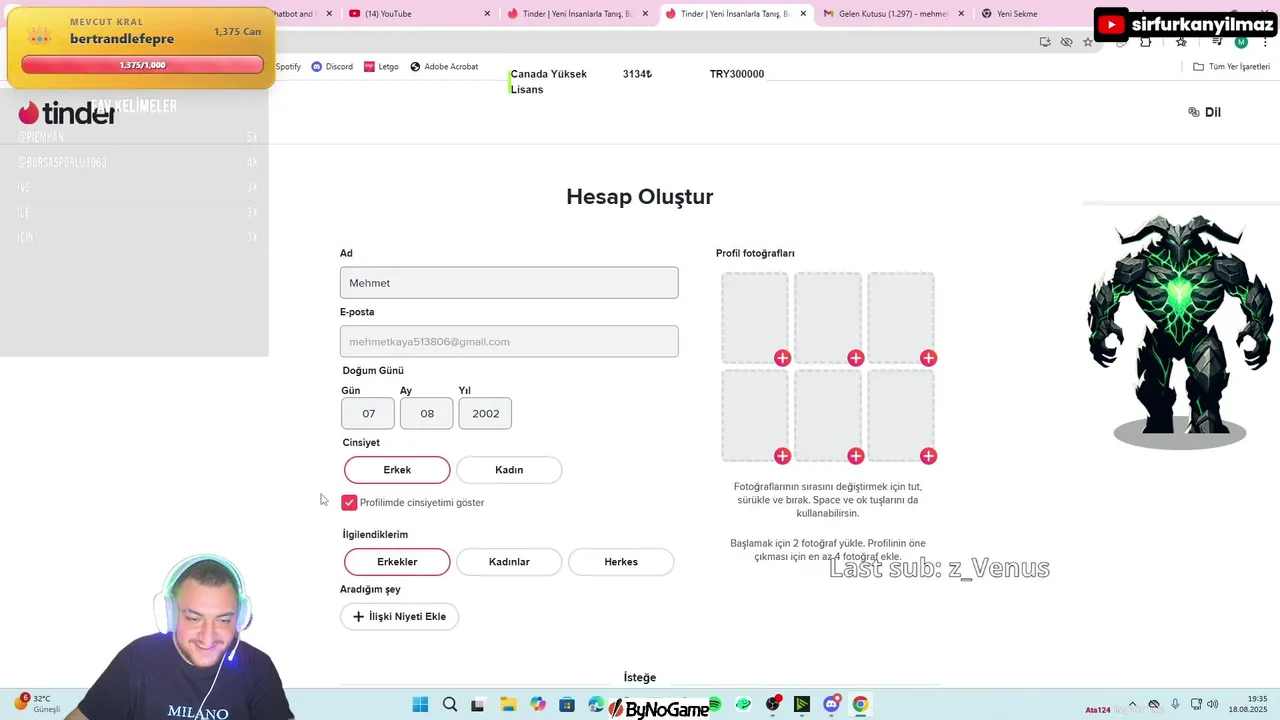The width and height of the screenshot is (1280, 720).
Task: Click the Yıl year field
Action: point(485,414)
